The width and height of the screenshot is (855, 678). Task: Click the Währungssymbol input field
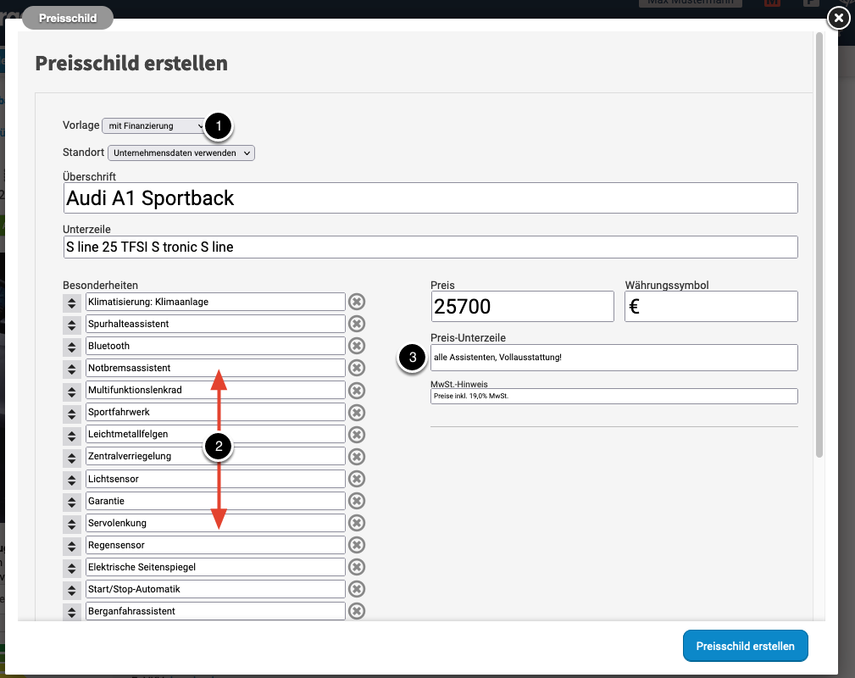tap(711, 306)
